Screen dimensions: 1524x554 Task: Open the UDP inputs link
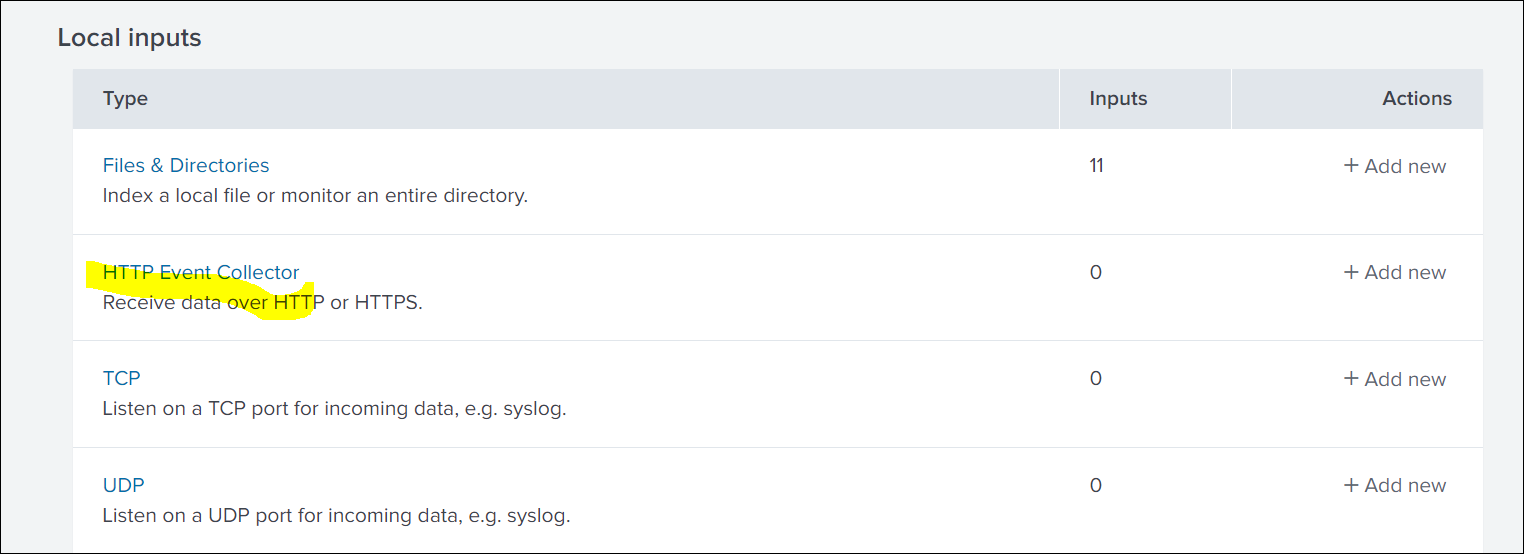pos(123,485)
